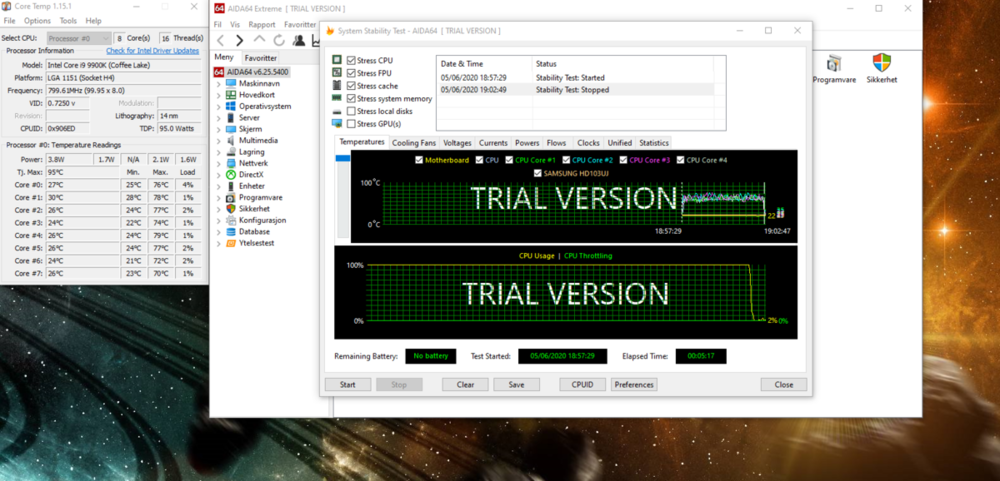Select the DirectX Xbox icon in tree
Image resolution: width=1000 pixels, height=481 pixels.
coord(231,175)
